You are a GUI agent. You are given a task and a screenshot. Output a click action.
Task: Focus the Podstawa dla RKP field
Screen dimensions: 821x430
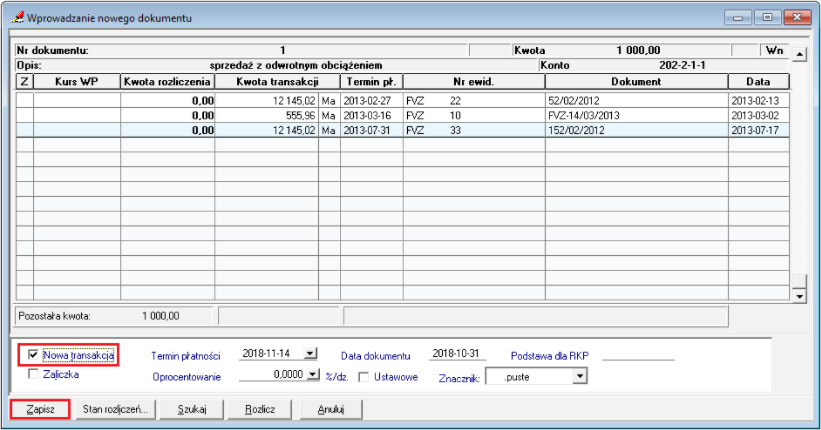[x=638, y=355]
